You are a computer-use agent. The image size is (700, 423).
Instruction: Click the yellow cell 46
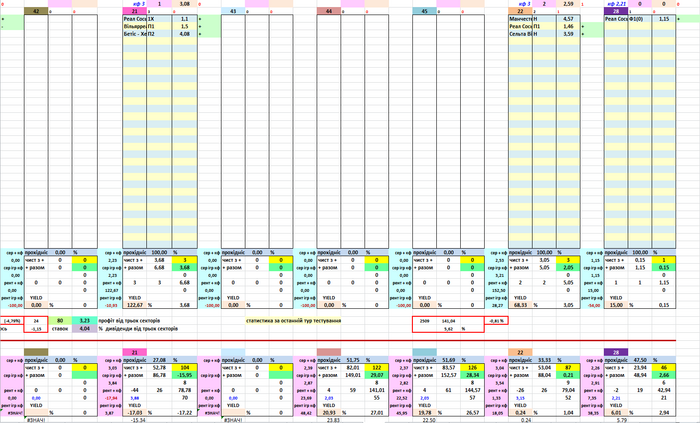click(x=664, y=368)
